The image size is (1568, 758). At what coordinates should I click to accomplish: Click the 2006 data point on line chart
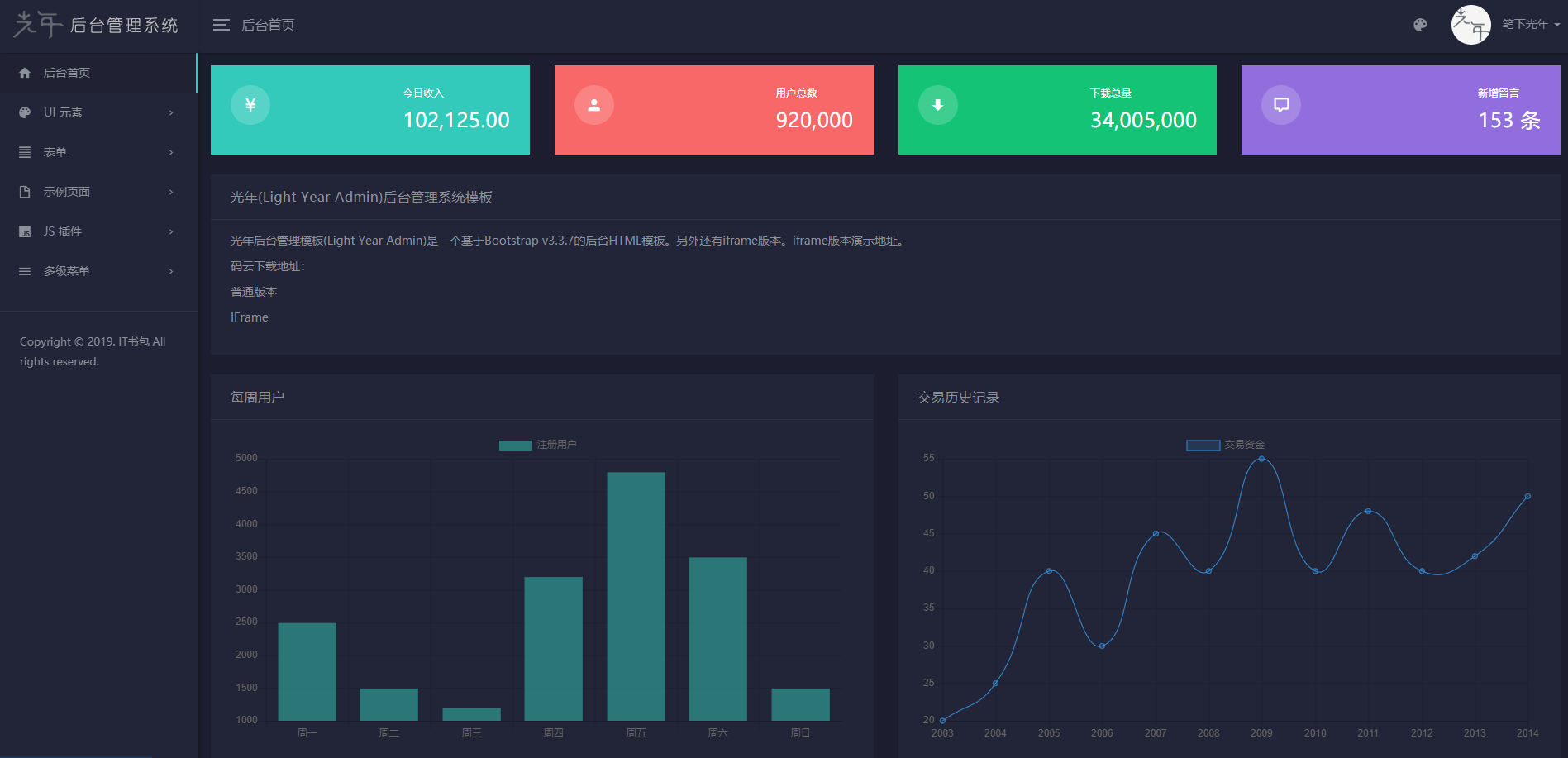coord(1102,646)
